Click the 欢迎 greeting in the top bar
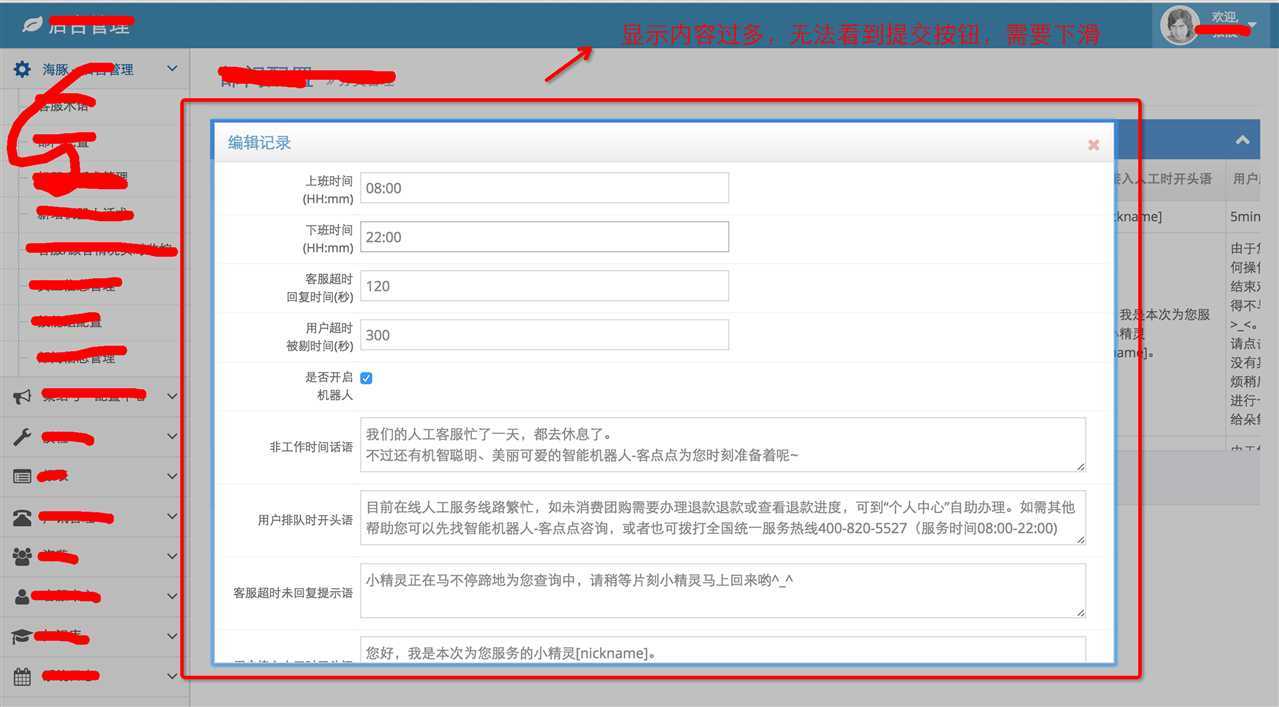The height and width of the screenshot is (707, 1279). 1224,17
